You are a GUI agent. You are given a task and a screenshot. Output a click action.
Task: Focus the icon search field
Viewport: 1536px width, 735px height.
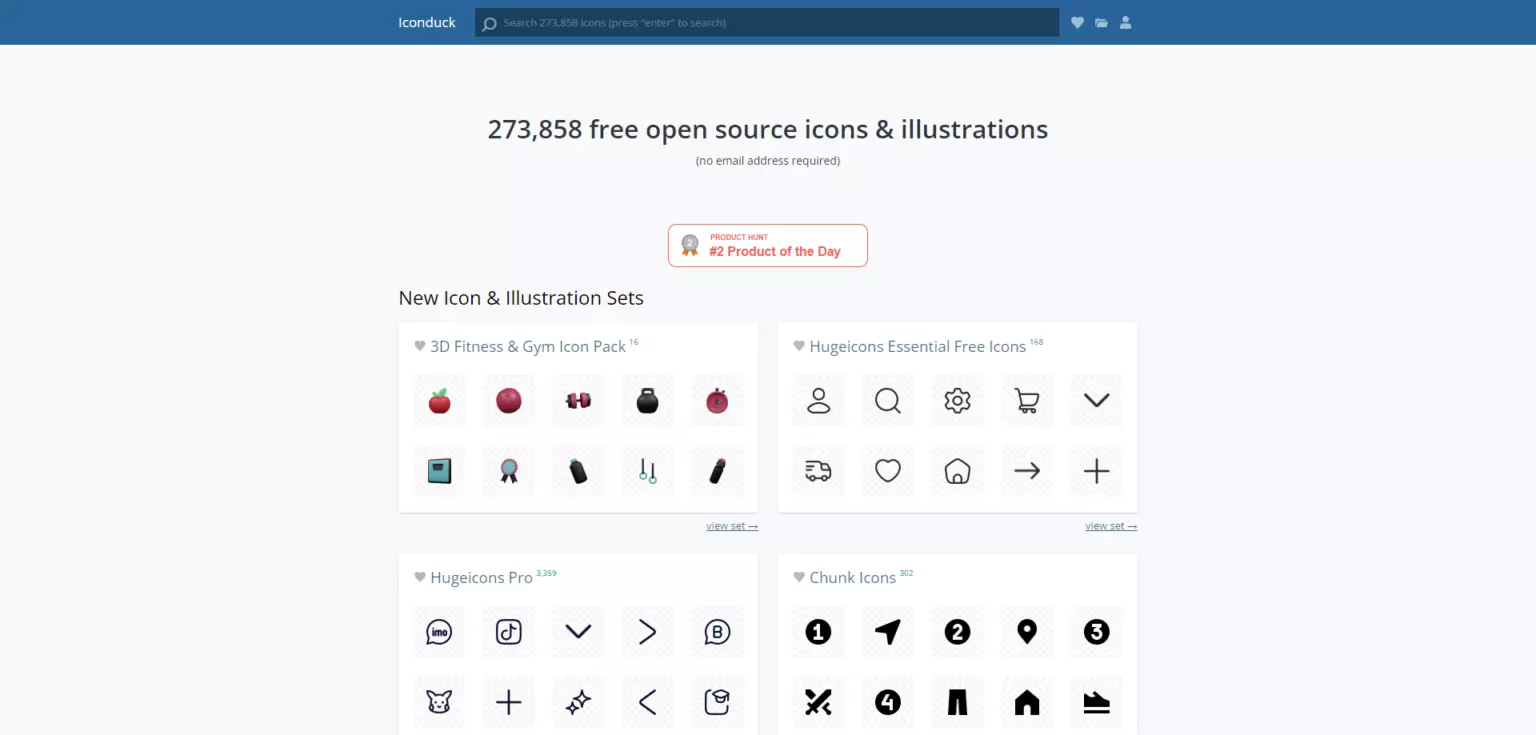point(767,22)
